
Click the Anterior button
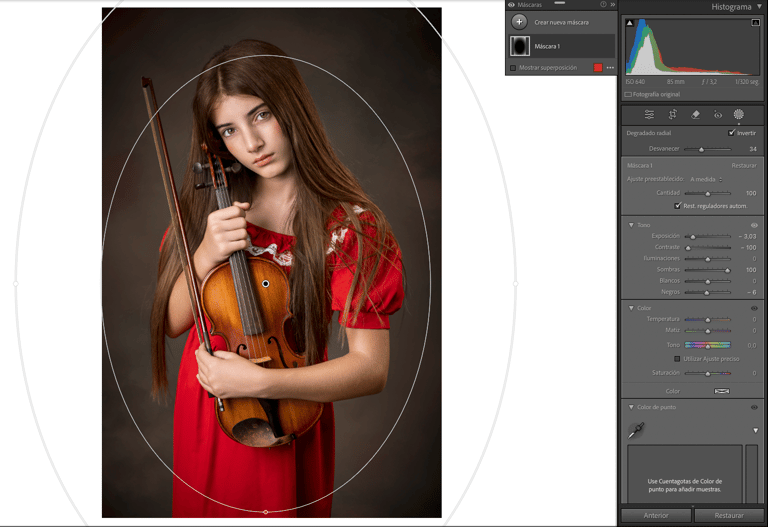pyautogui.click(x=656, y=515)
